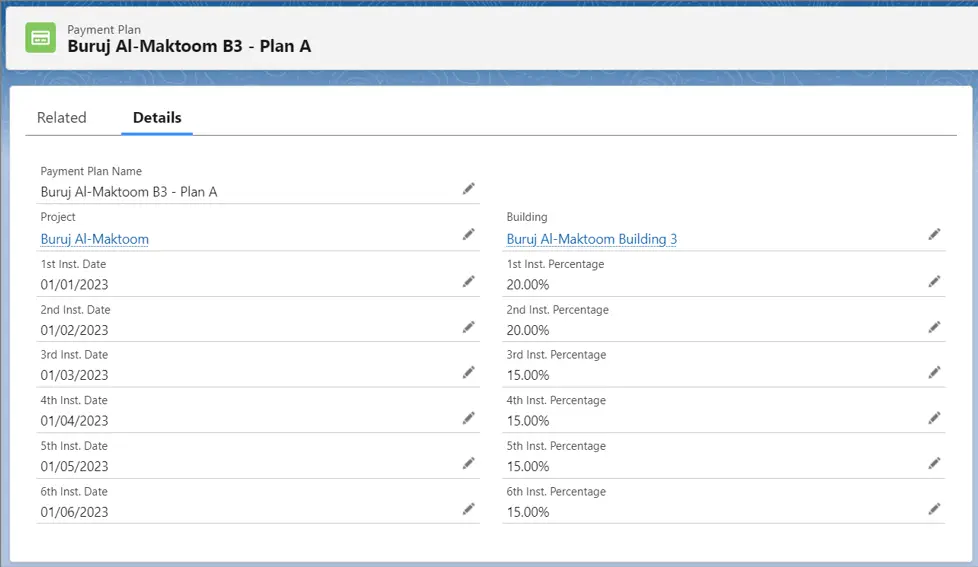
Task: Click edit pencil for 4th Inst. Date
Action: coord(468,418)
